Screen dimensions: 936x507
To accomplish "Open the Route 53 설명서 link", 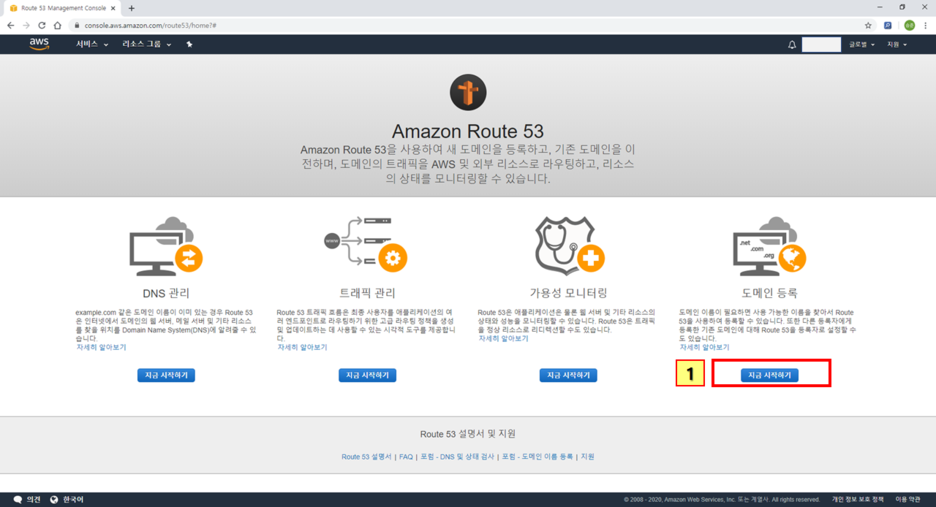I will pos(366,457).
